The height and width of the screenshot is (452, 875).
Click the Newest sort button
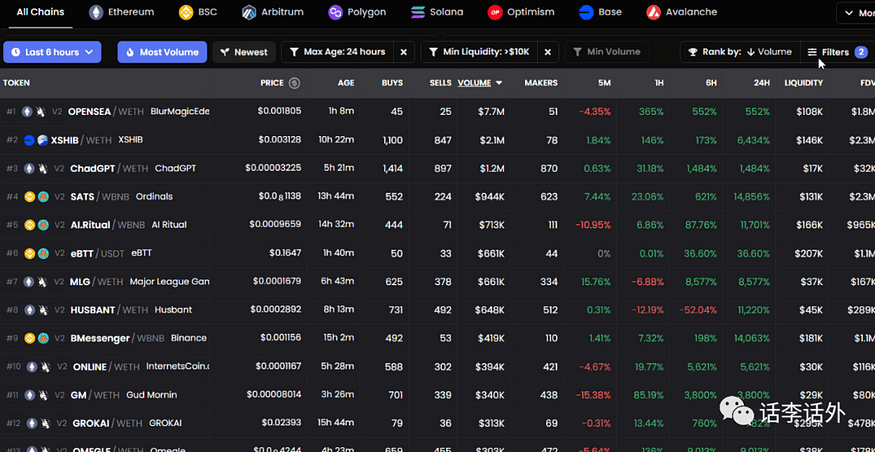[x=244, y=52]
